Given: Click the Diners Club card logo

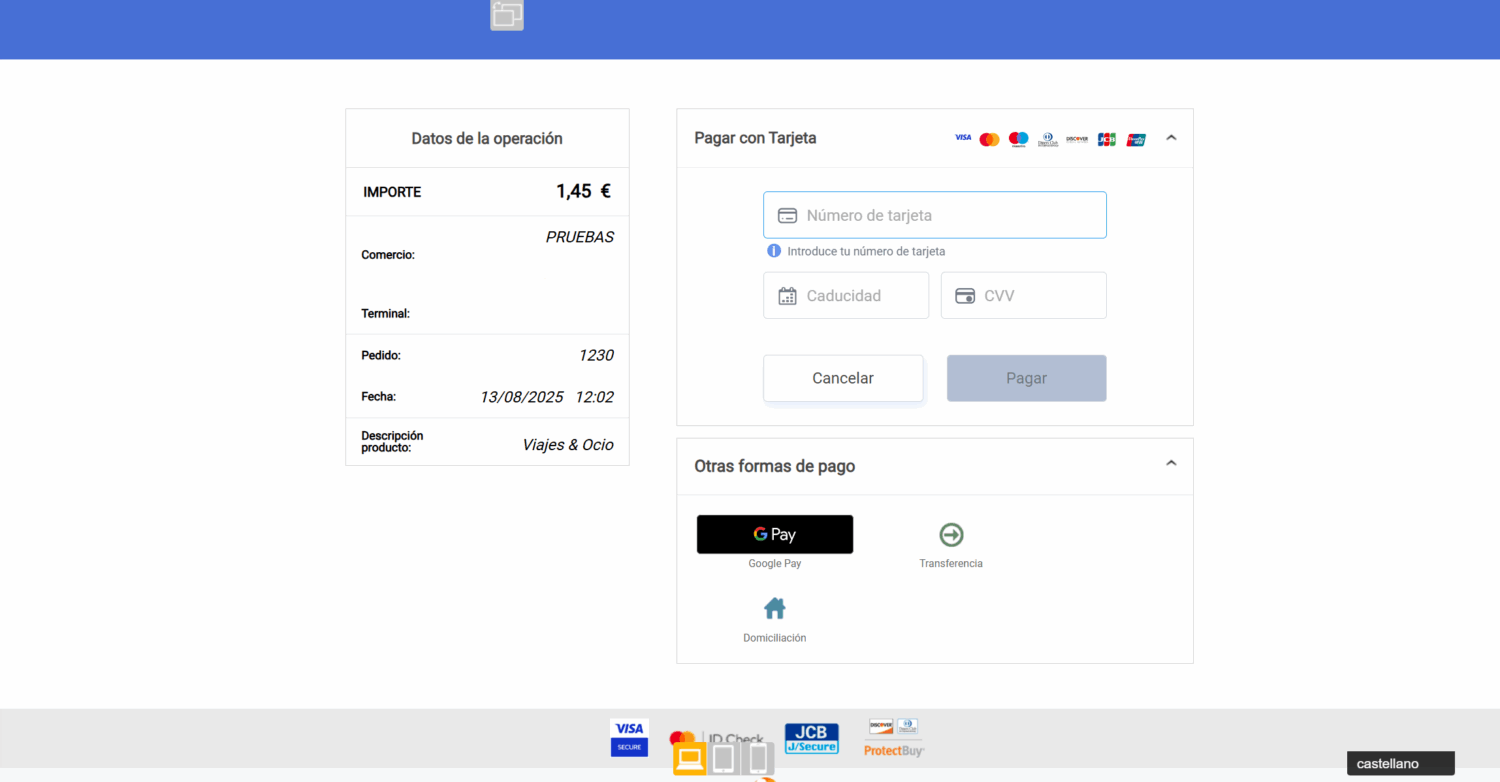Looking at the screenshot, I should click(x=1047, y=139).
